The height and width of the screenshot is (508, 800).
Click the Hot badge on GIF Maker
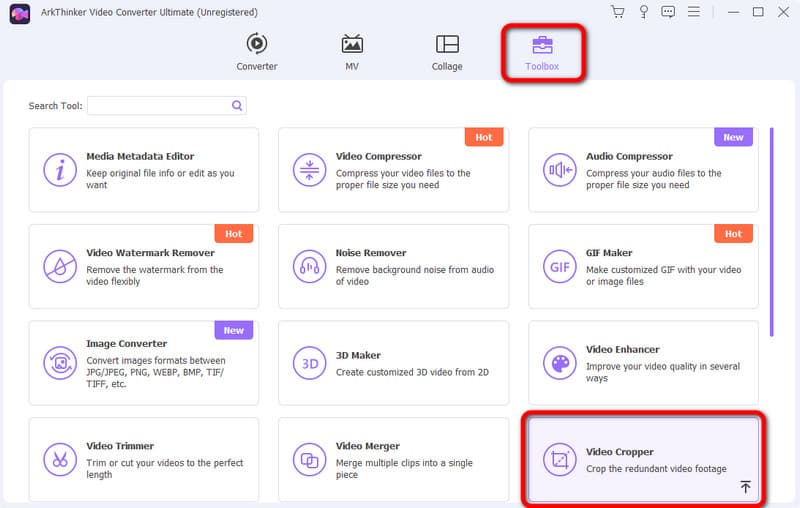[733, 233]
